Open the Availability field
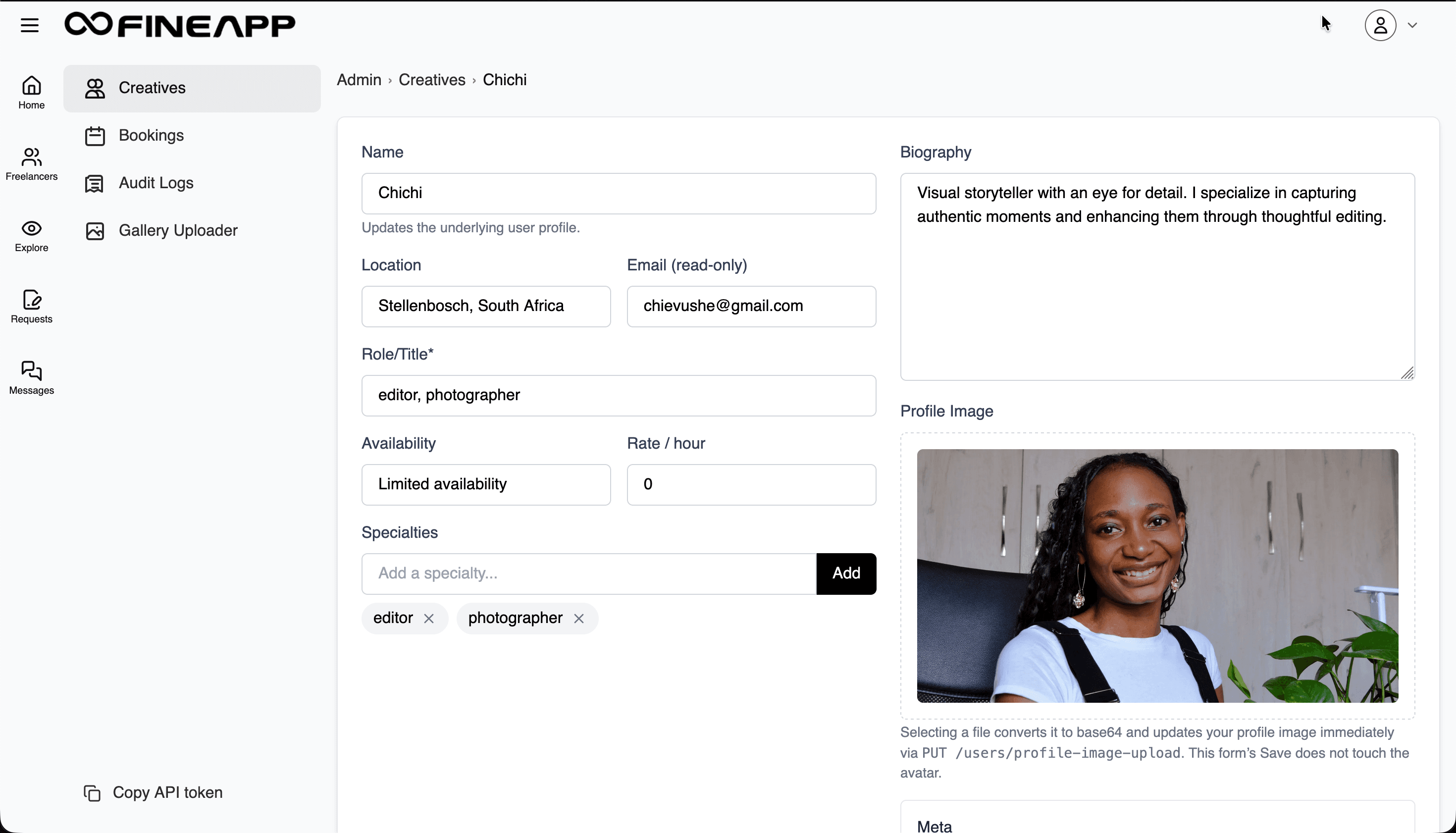 pyautogui.click(x=486, y=484)
